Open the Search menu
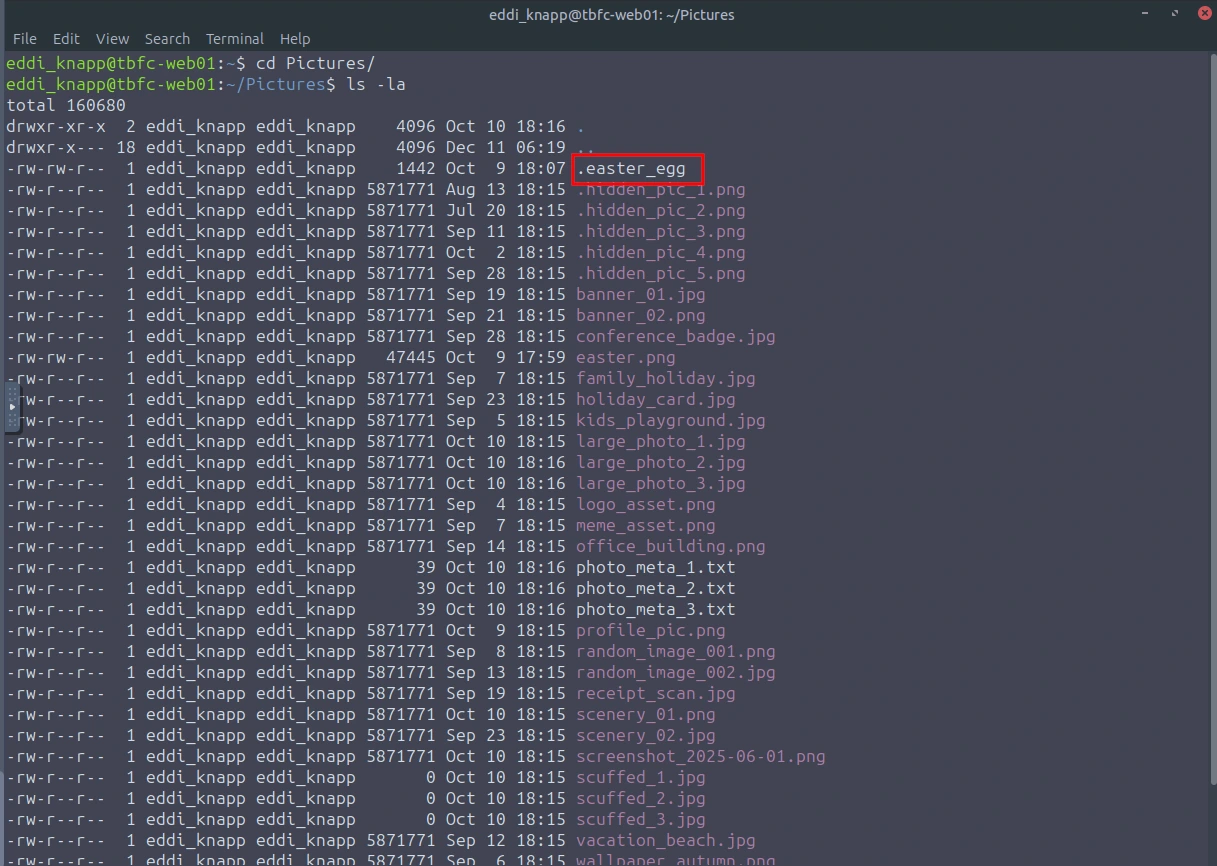The image size is (1217, 866). 167,39
